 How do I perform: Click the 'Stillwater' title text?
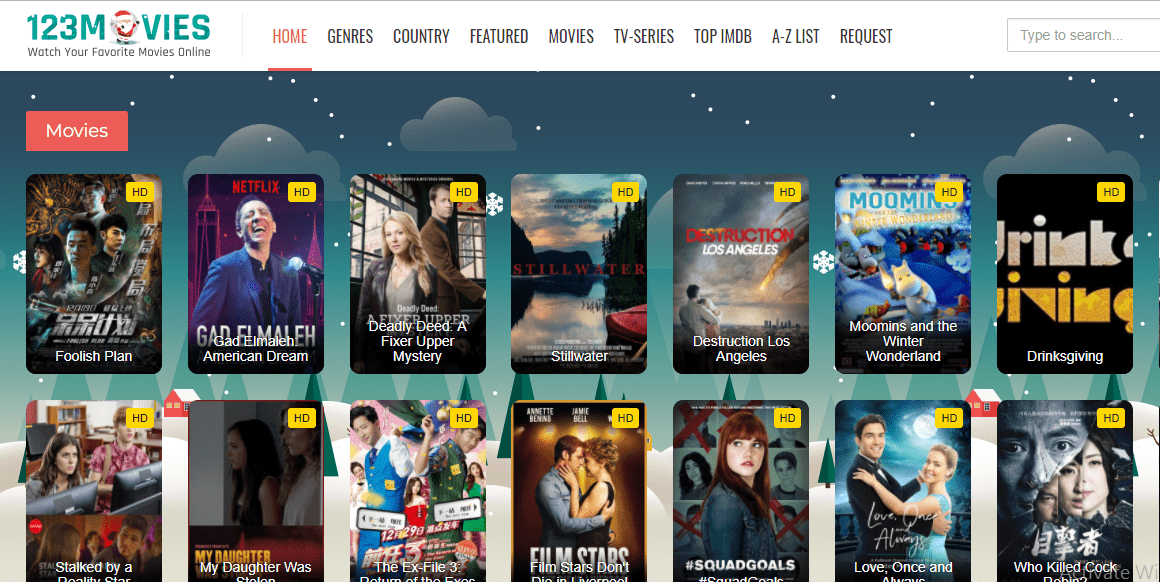579,356
